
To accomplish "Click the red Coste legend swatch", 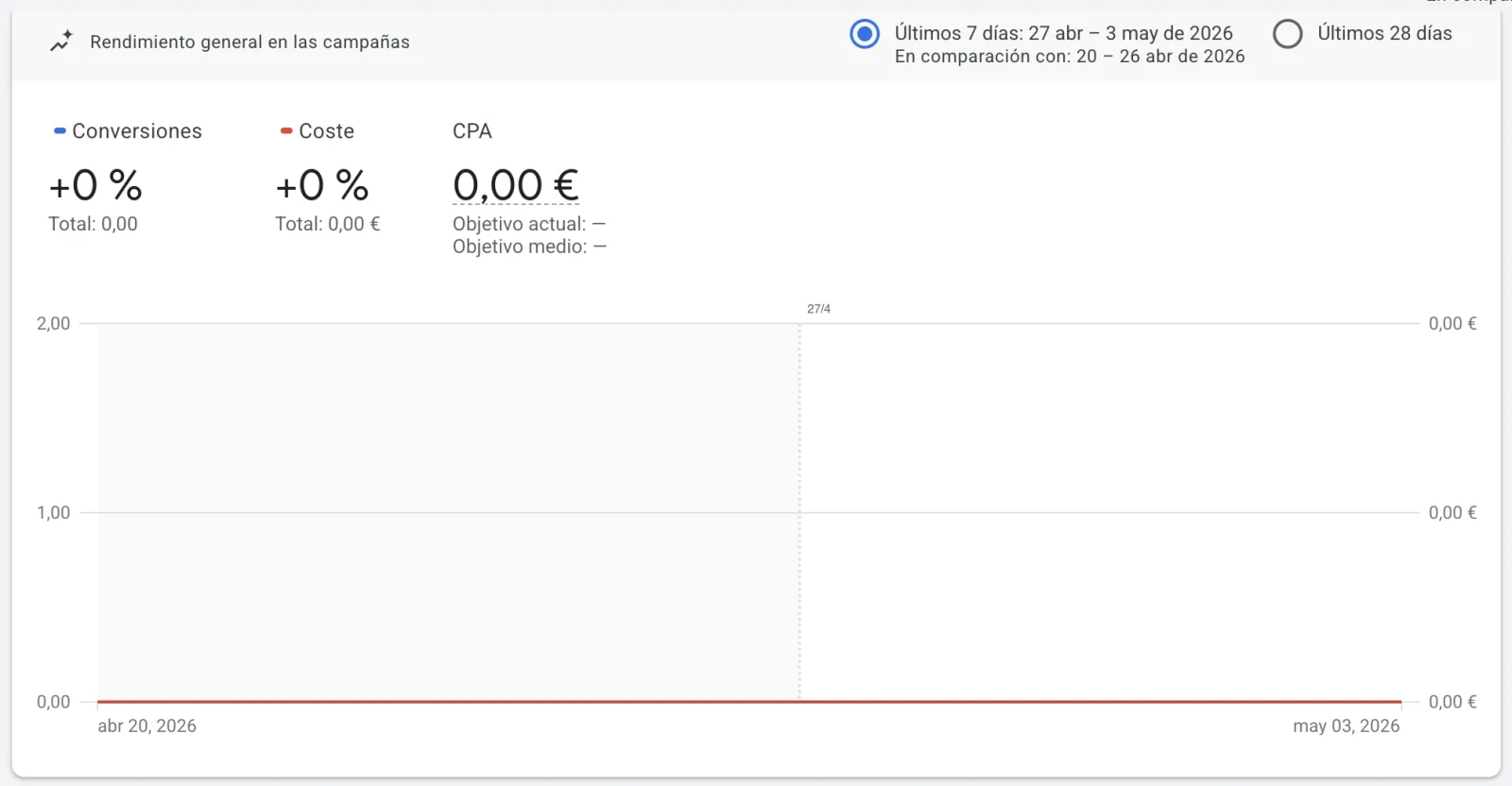I will [x=286, y=131].
